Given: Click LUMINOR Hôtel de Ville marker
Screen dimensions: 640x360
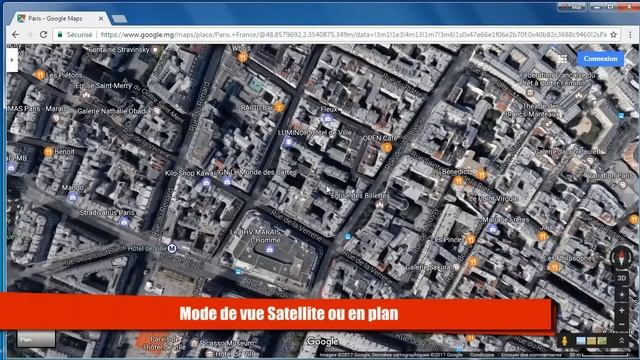Looking at the screenshot, I should pos(288,142).
